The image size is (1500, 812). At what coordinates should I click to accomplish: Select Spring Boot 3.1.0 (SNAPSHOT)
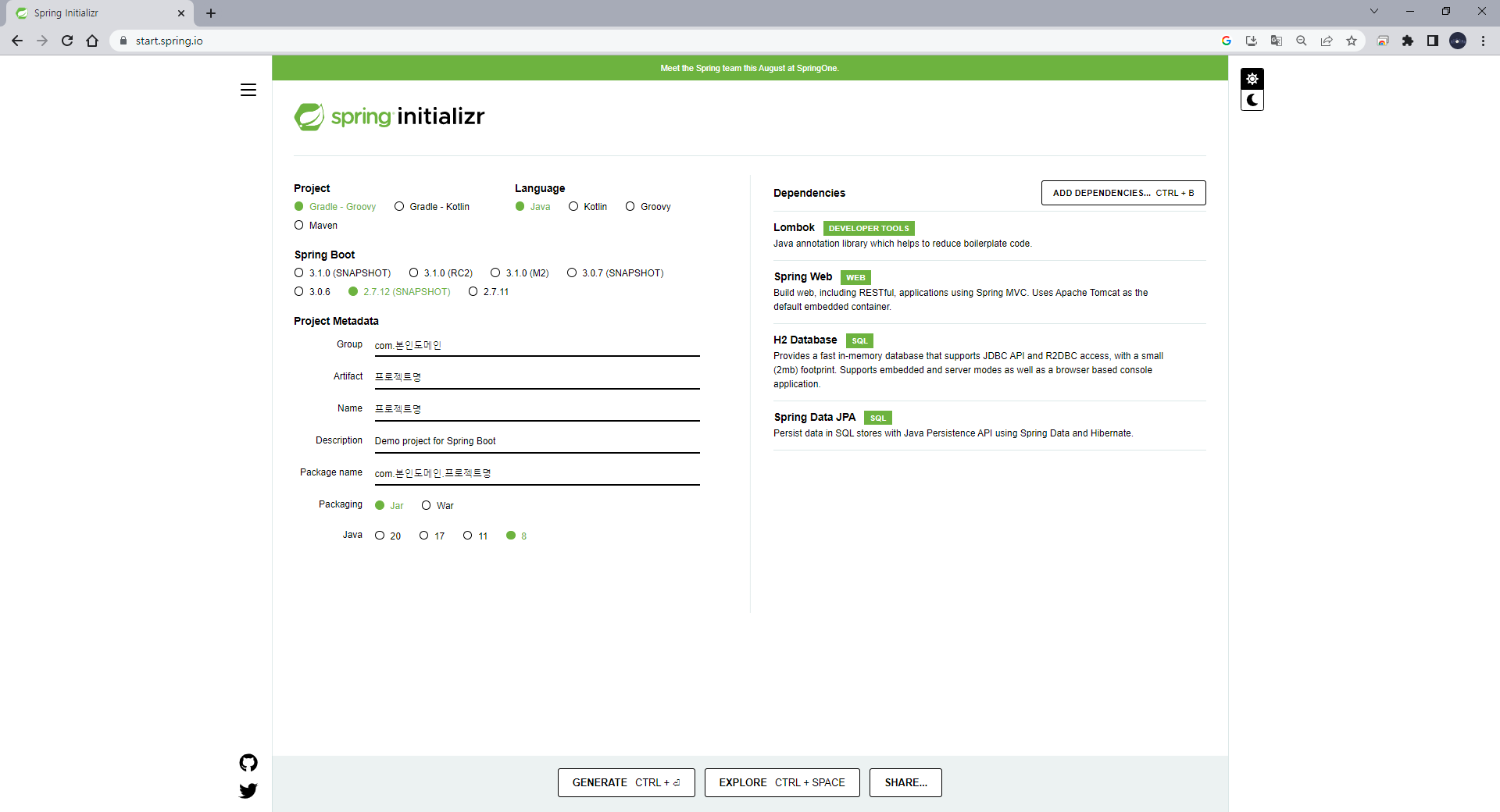(342, 273)
